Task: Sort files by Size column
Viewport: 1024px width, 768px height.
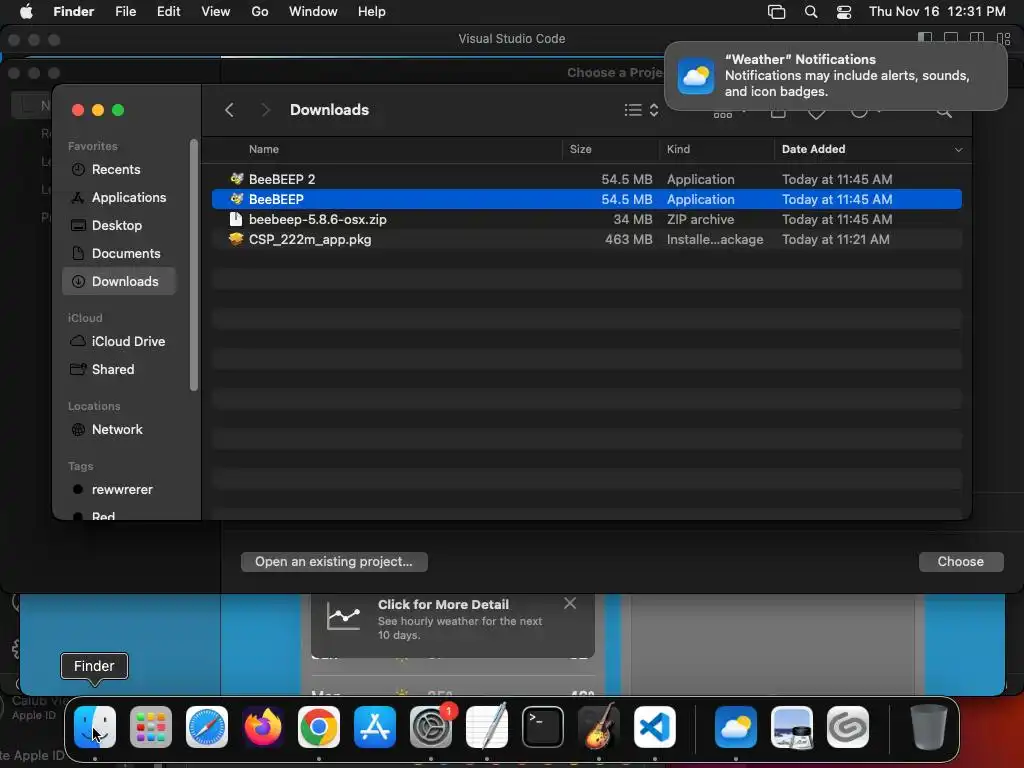Action: [580, 150]
